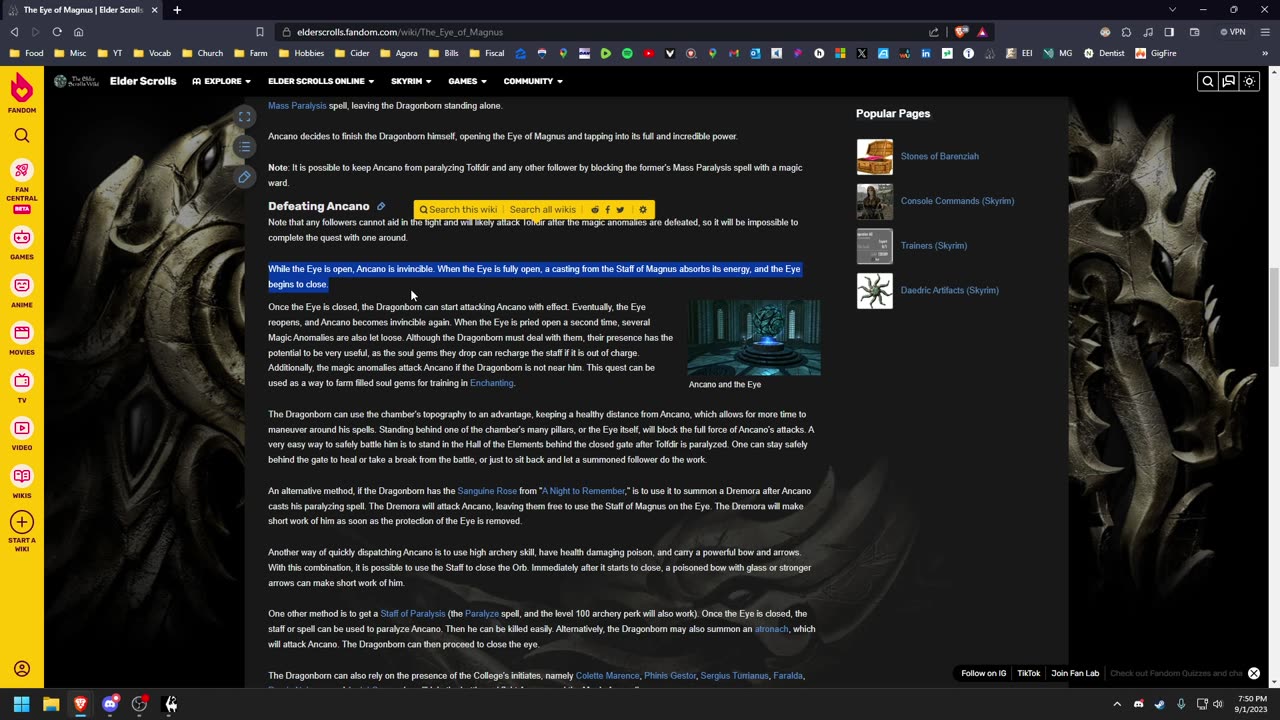Open the Food bookmarks folder
Screen dimensions: 1280x720
point(27,53)
